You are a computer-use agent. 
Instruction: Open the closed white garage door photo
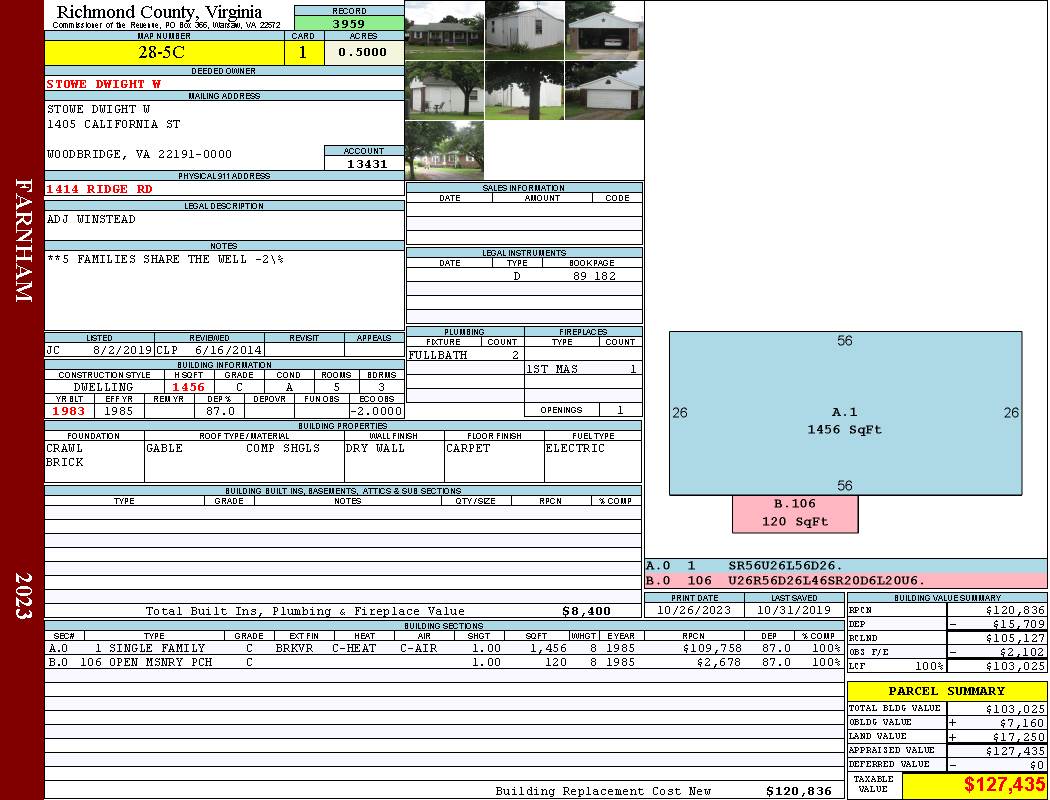click(603, 90)
